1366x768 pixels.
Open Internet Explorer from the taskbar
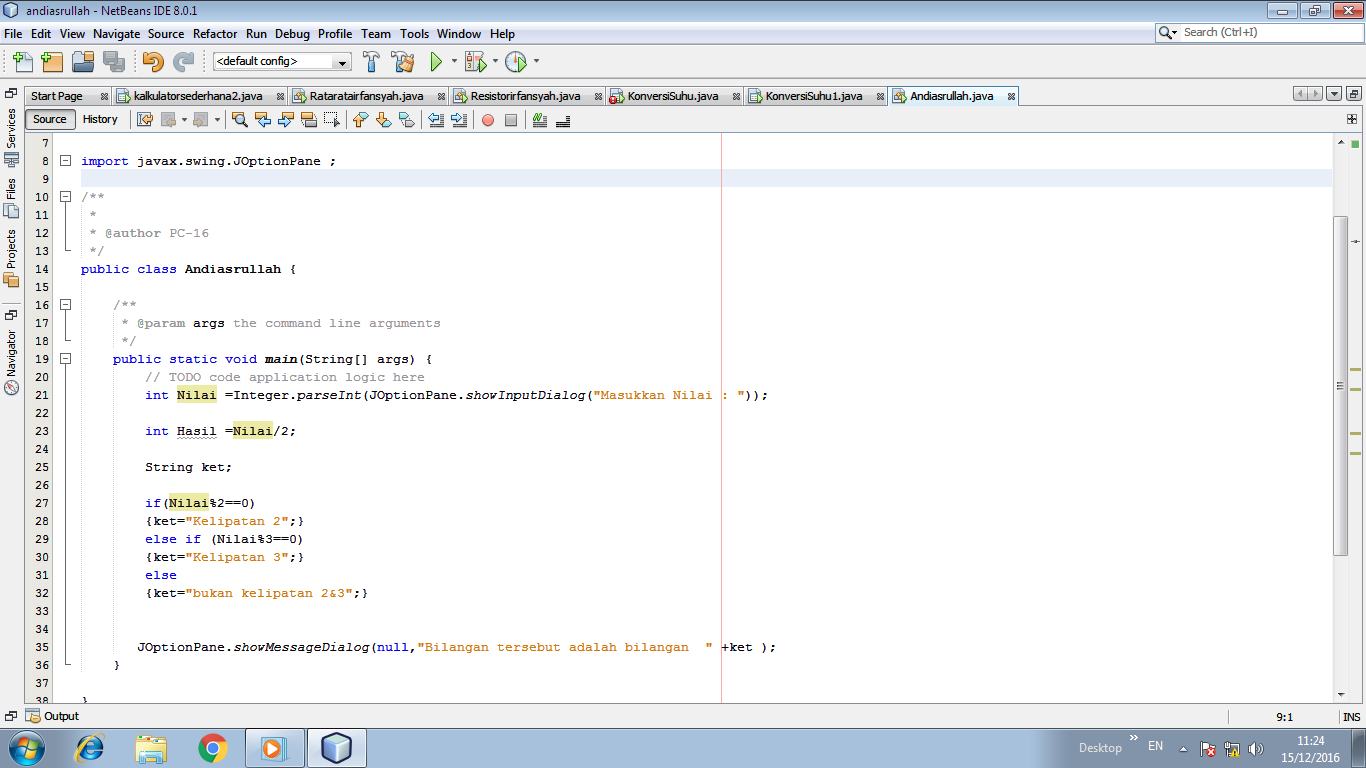pos(90,748)
